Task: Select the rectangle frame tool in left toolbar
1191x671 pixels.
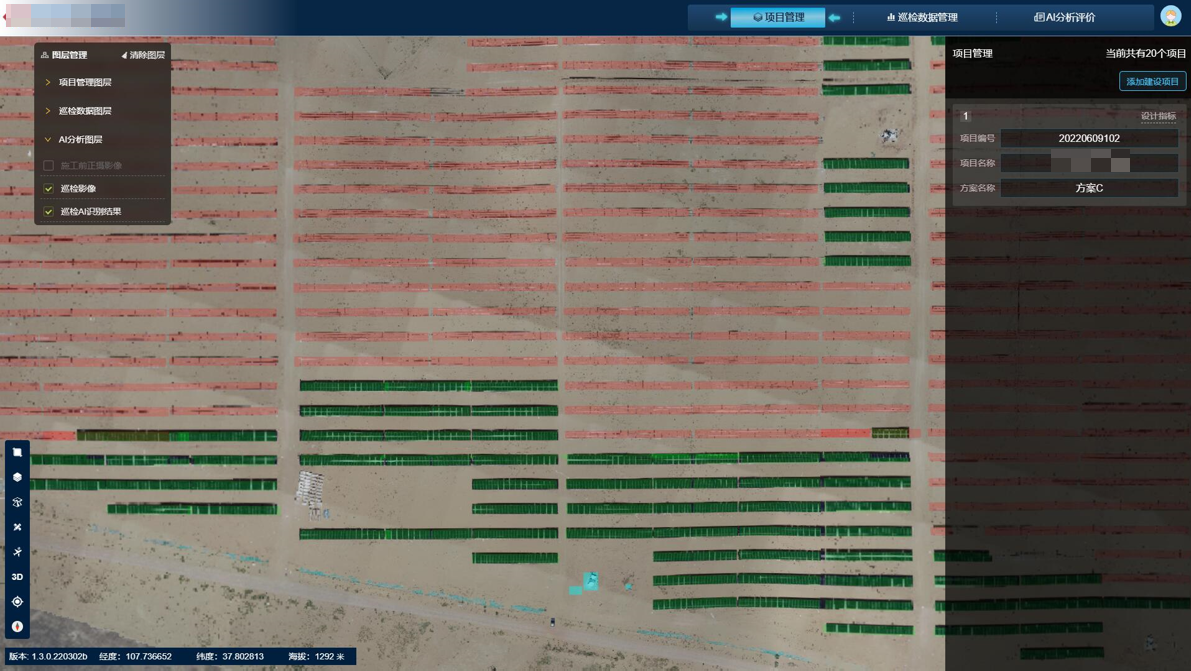Action: (x=17, y=452)
